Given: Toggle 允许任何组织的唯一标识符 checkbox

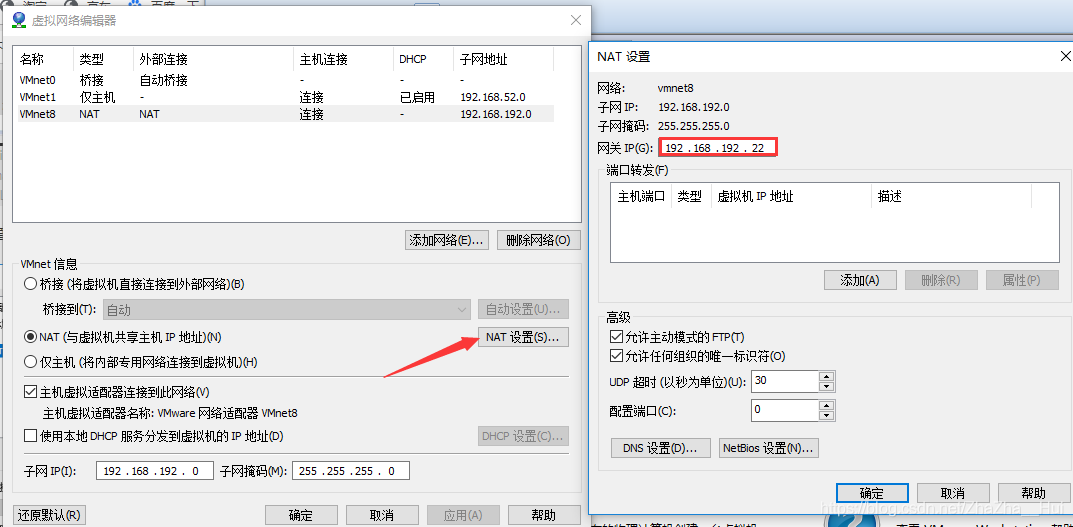Looking at the screenshot, I should (615, 356).
